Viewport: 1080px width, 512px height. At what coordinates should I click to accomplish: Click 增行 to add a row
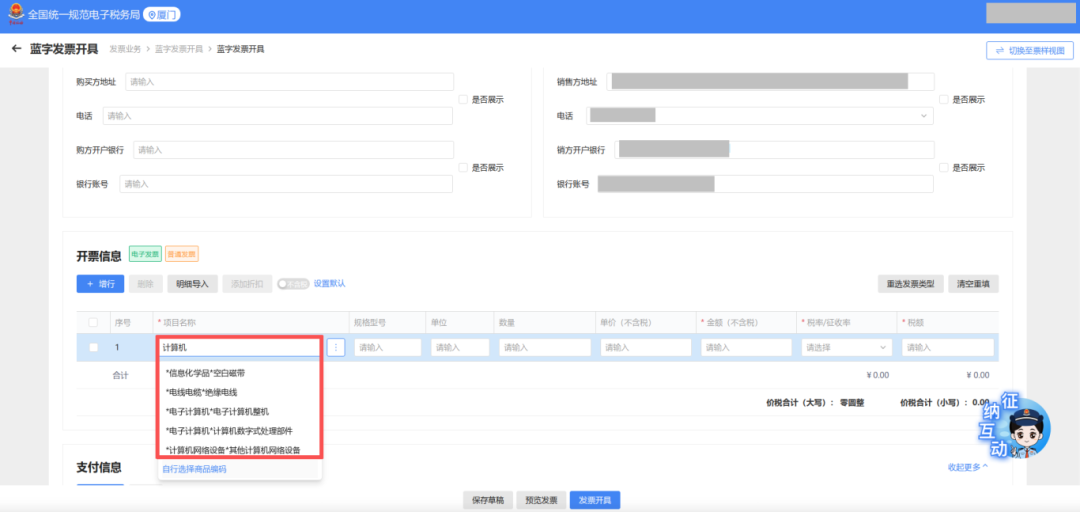point(101,283)
